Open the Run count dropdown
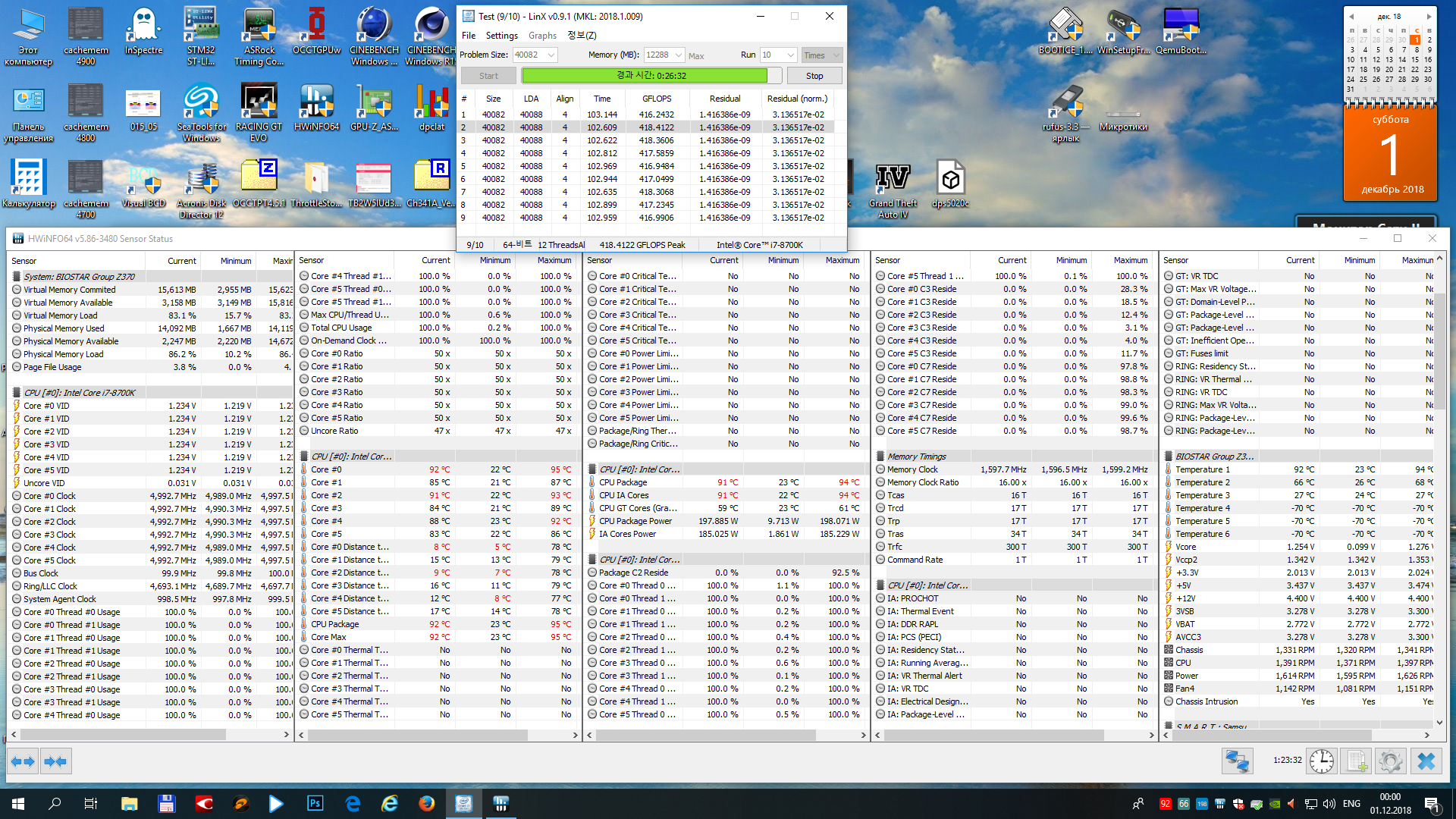Image resolution: width=1456 pixels, height=819 pixels. coord(791,55)
